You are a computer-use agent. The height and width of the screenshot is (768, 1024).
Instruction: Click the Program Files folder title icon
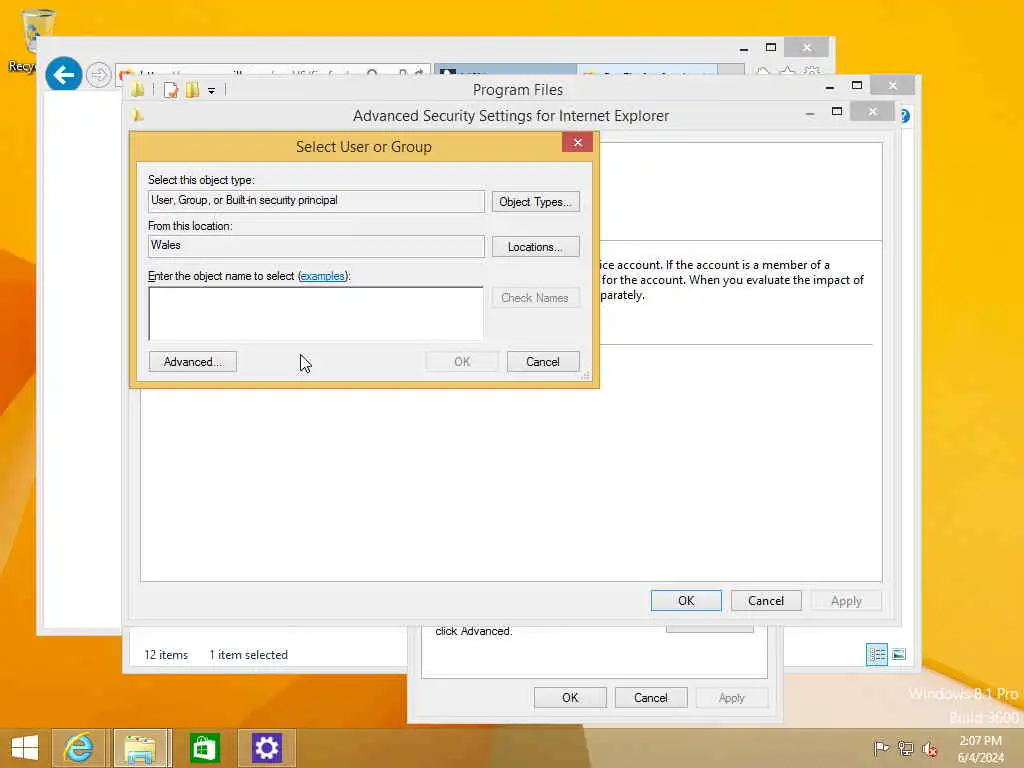(x=137, y=90)
